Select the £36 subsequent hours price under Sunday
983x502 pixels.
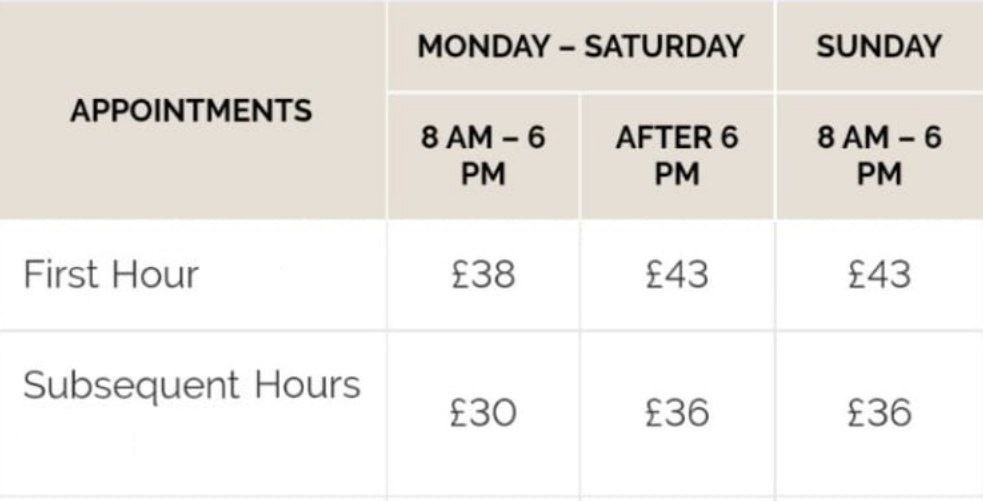pos(879,413)
